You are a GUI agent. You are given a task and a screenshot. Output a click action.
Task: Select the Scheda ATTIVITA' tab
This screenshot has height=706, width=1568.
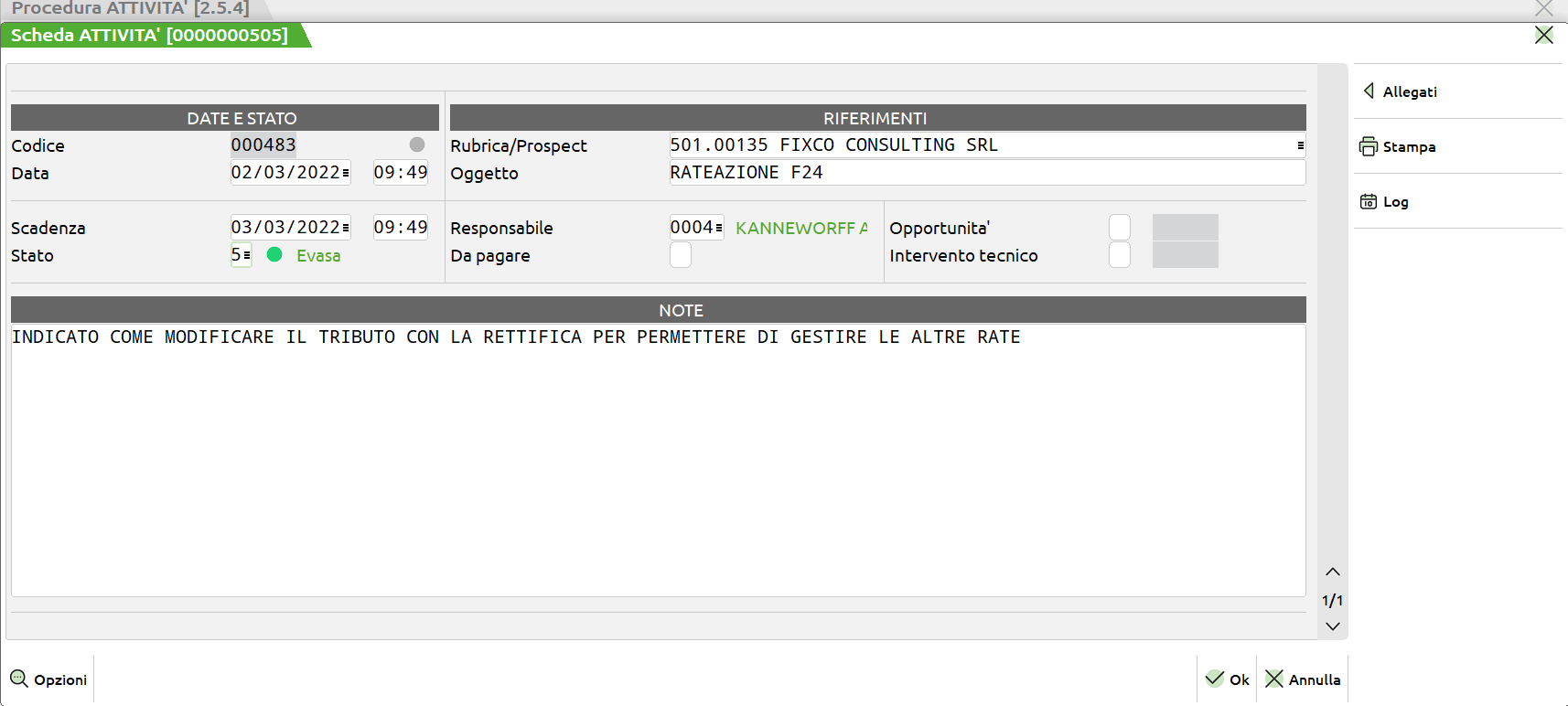tap(150, 36)
